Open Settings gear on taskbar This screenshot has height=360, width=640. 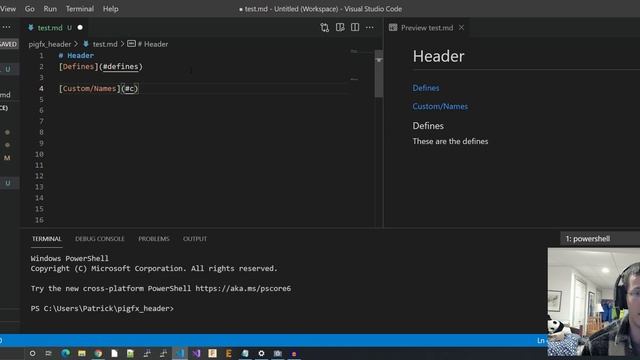click(261, 353)
